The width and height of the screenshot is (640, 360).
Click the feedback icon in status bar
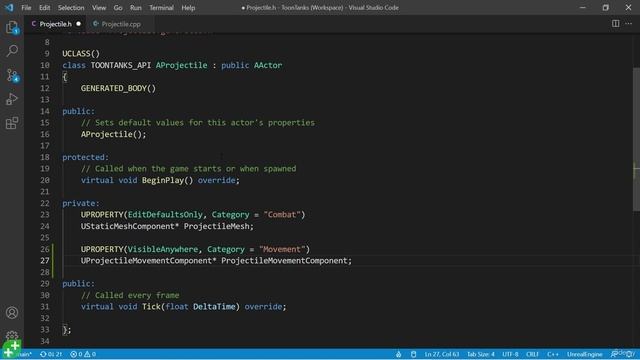click(614, 354)
